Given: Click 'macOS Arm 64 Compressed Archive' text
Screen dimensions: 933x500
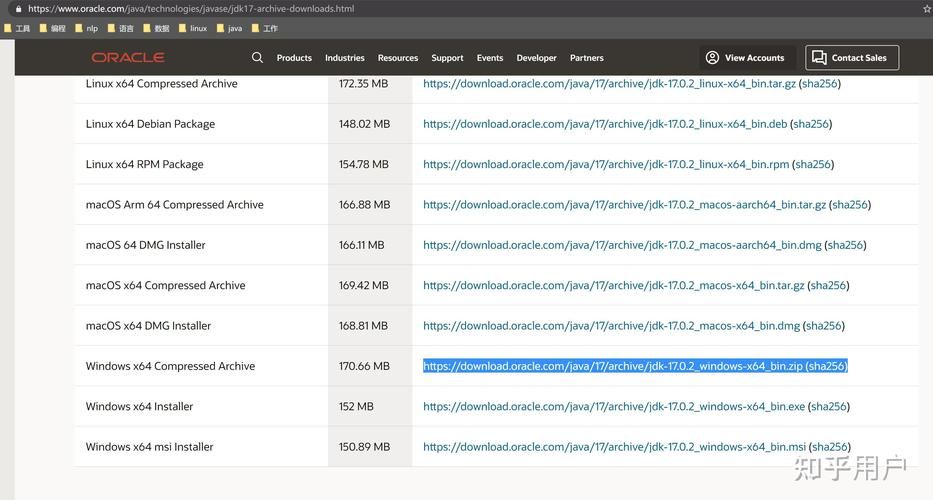Looking at the screenshot, I should click(x=174, y=205).
